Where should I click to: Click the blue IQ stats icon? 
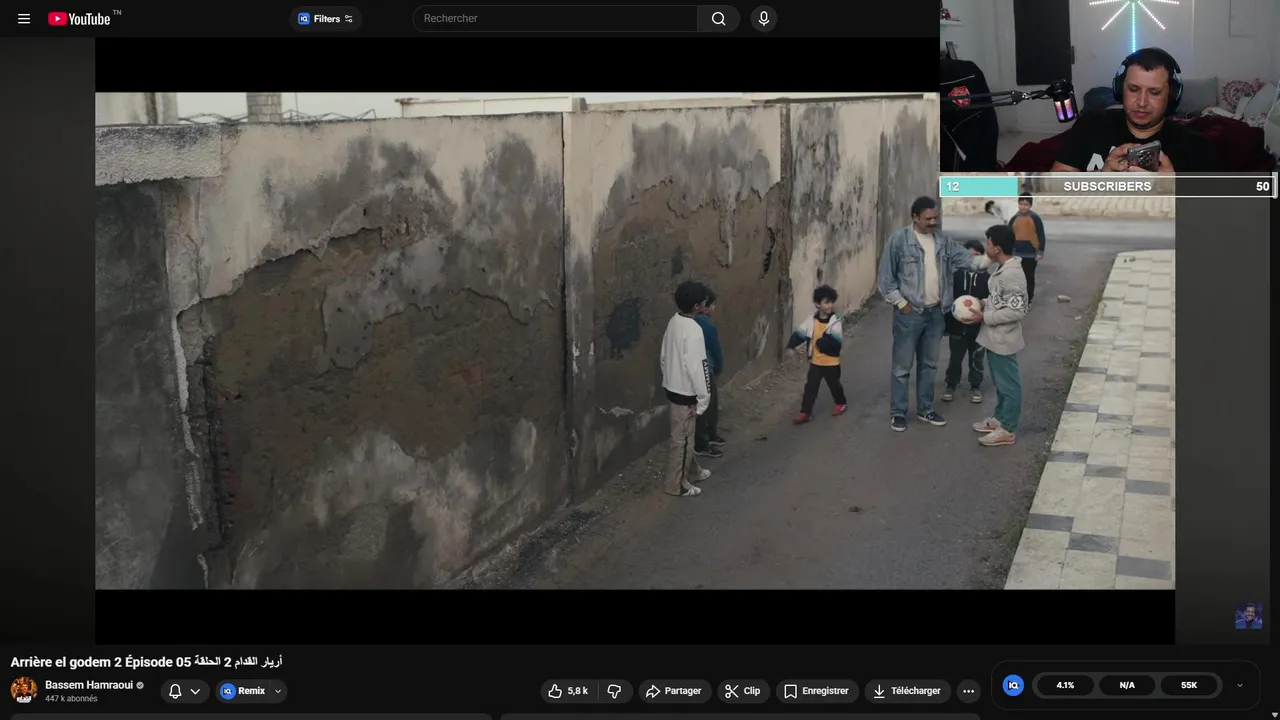(x=1013, y=685)
